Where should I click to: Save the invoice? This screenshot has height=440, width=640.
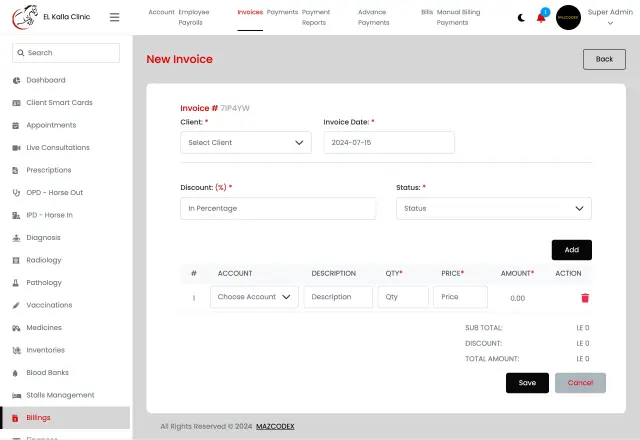527,383
